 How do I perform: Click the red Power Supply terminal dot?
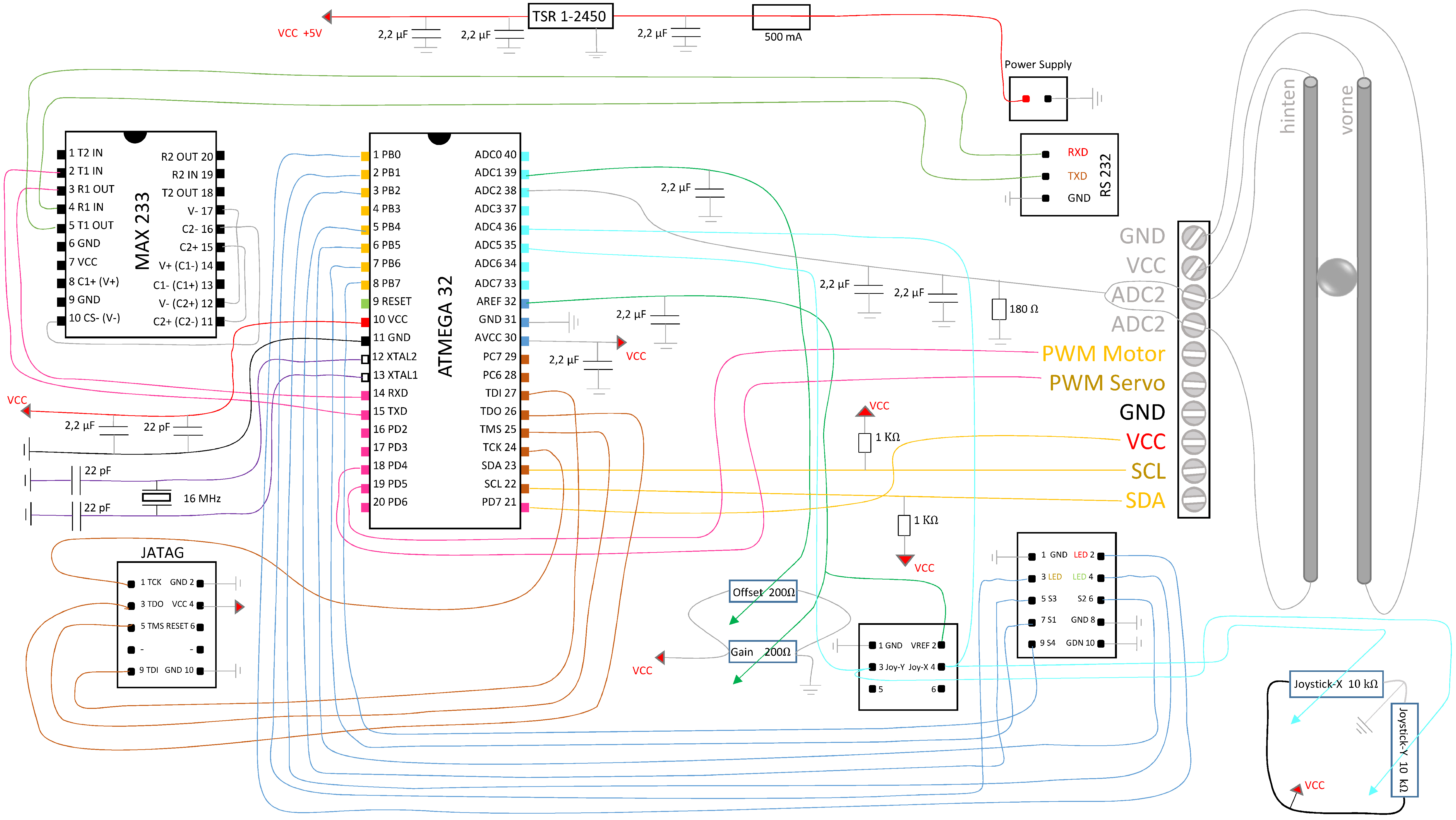click(1026, 99)
